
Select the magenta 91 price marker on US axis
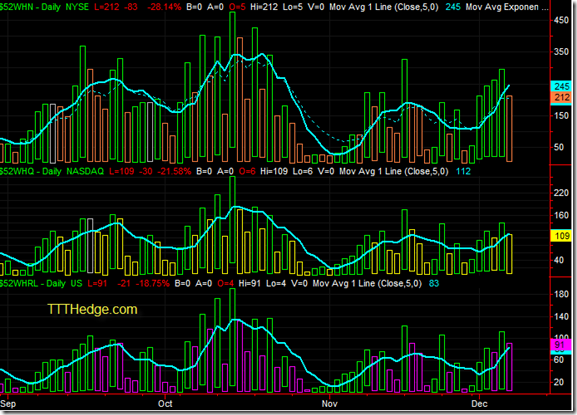560,345
